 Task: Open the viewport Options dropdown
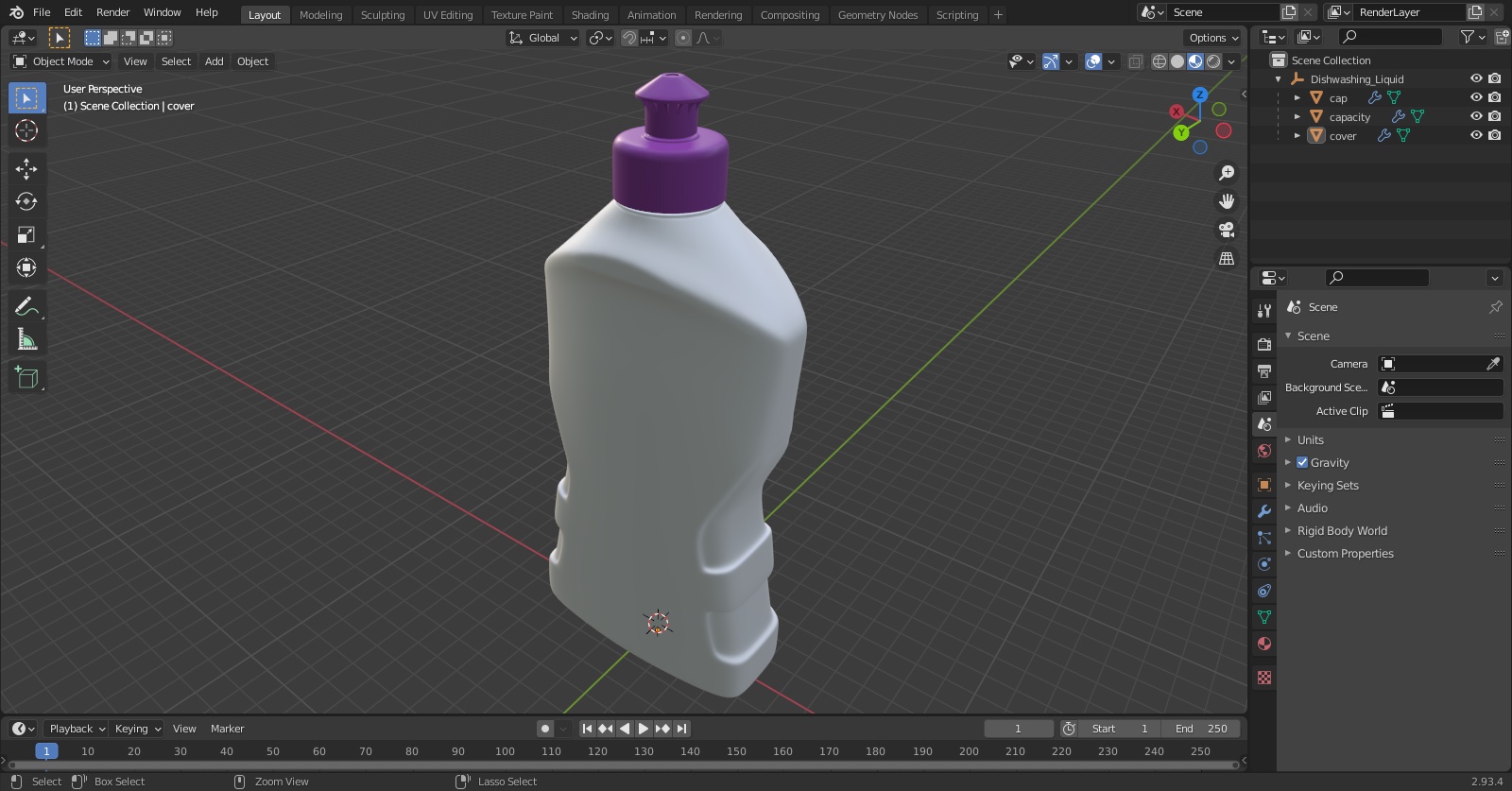pyautogui.click(x=1213, y=38)
